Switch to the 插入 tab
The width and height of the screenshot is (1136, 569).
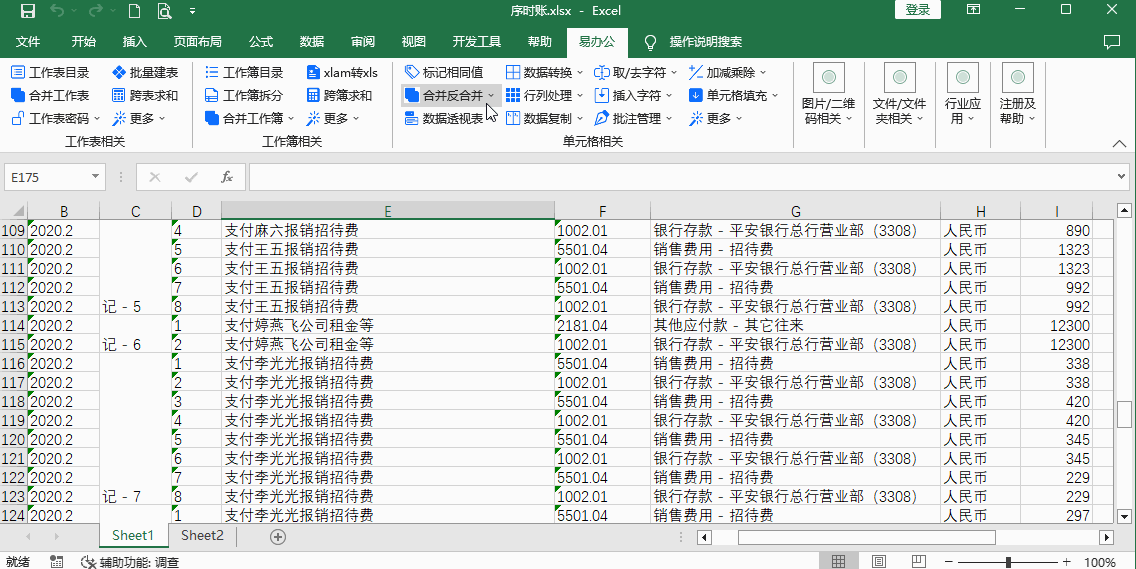134,42
